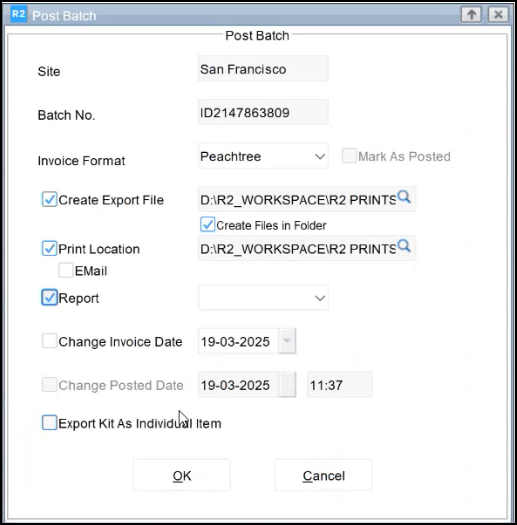517x525 pixels.
Task: Open the Invoice Format Peachtree dropdown
Action: pos(263,156)
